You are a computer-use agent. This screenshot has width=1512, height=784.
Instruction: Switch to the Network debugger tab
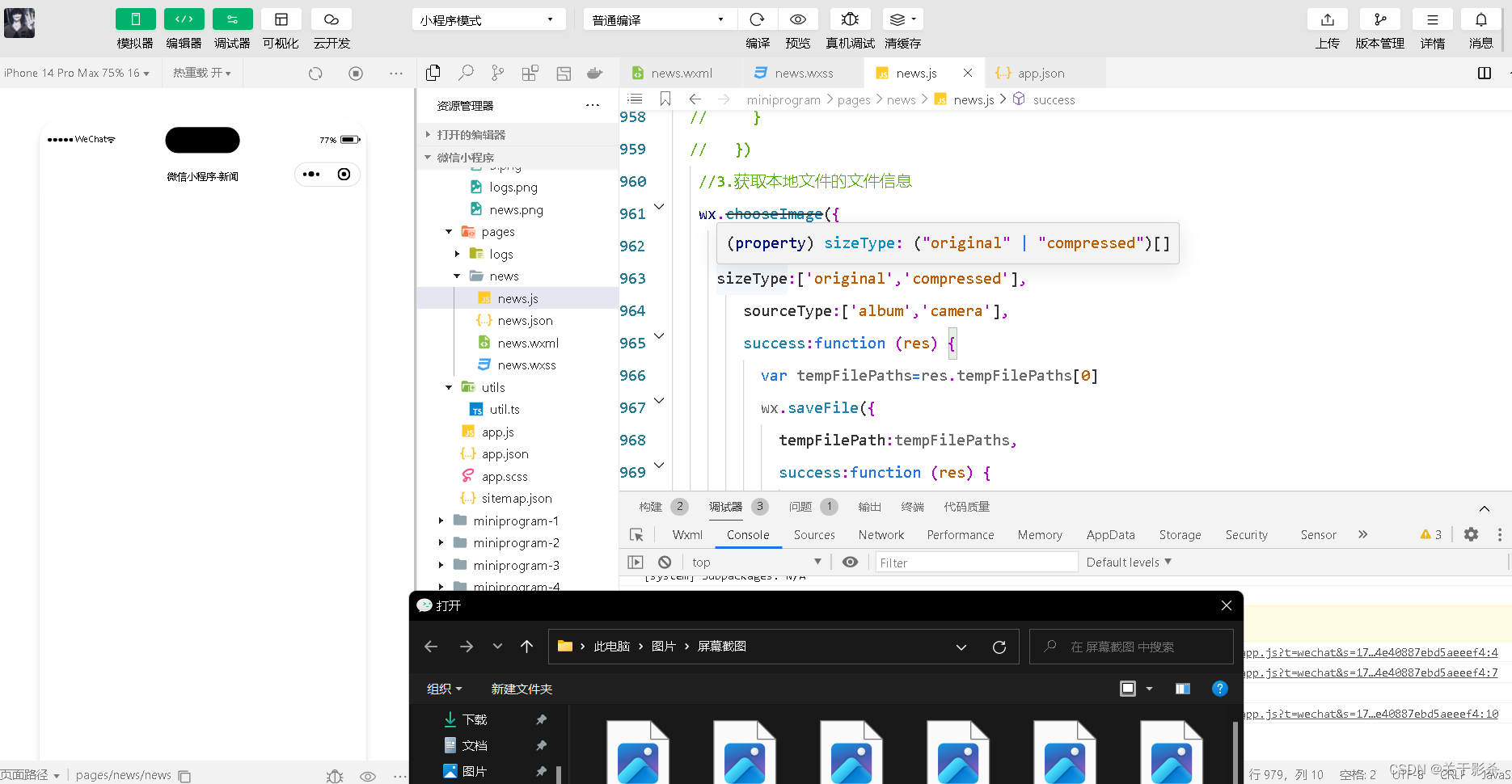click(x=881, y=535)
